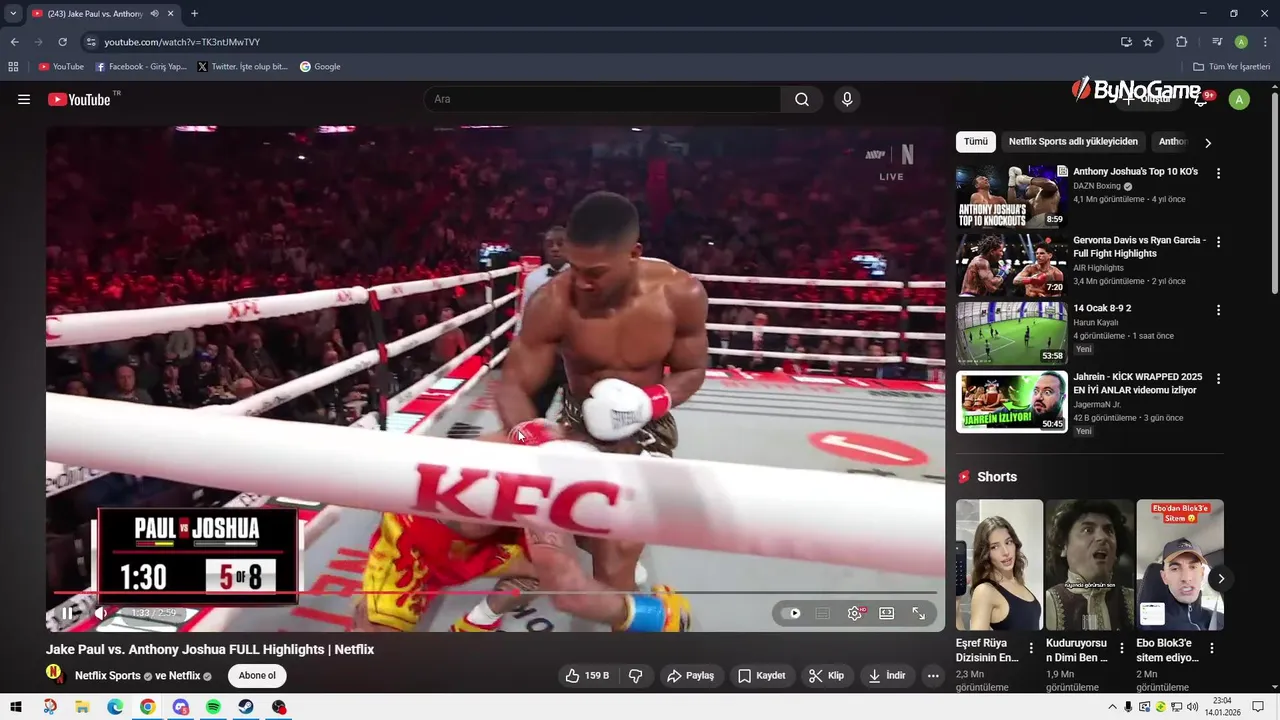The image size is (1280, 720).
Task: Click the Paylaş share button
Action: pyautogui.click(x=690, y=676)
